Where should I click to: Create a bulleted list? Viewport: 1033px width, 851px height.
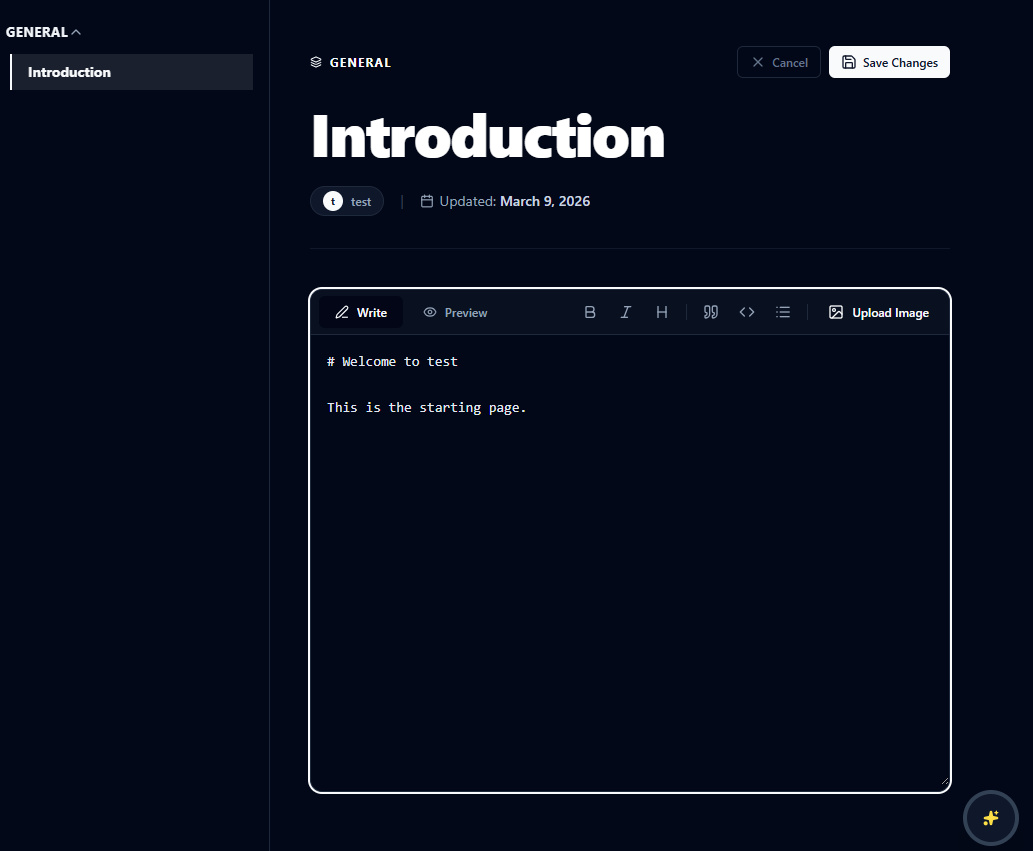(x=783, y=312)
